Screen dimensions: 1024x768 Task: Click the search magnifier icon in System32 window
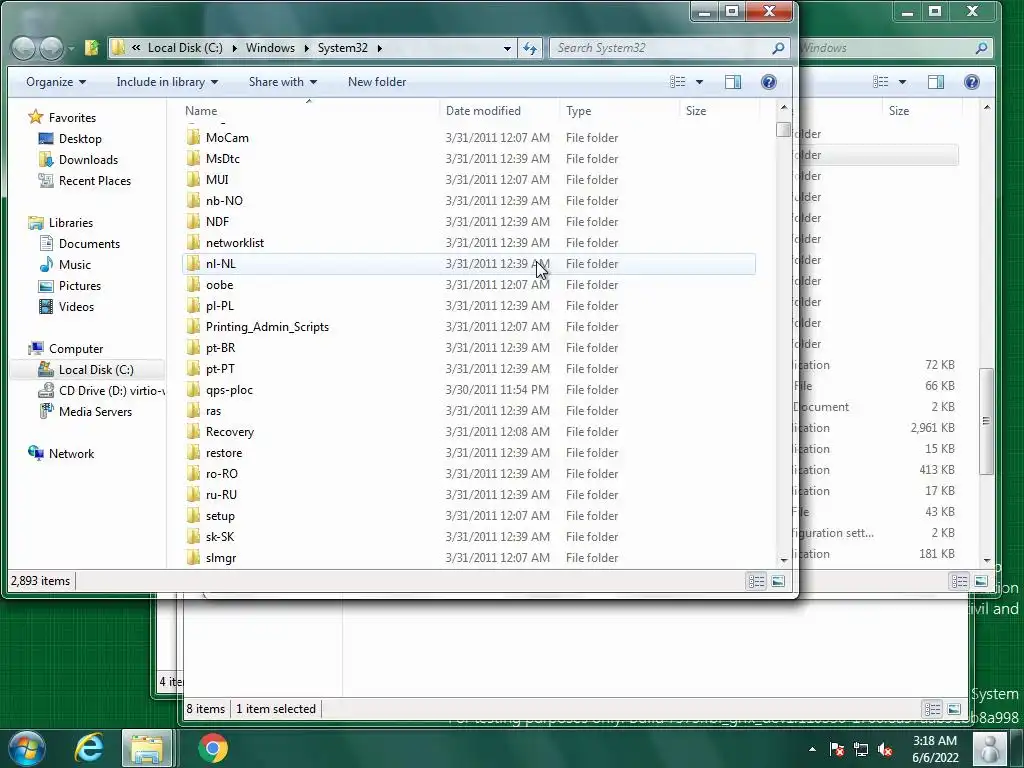point(778,48)
